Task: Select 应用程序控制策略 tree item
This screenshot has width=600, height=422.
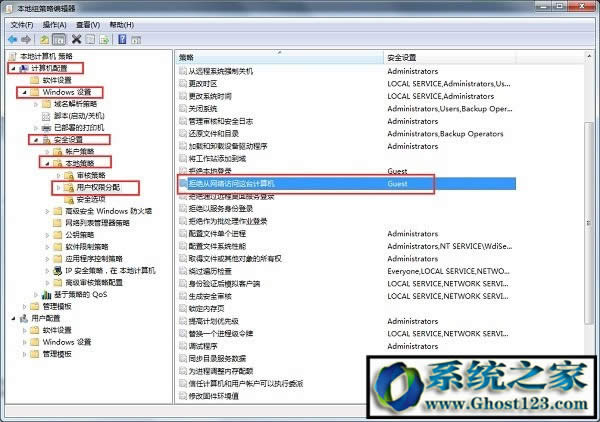Action: [x=94, y=259]
